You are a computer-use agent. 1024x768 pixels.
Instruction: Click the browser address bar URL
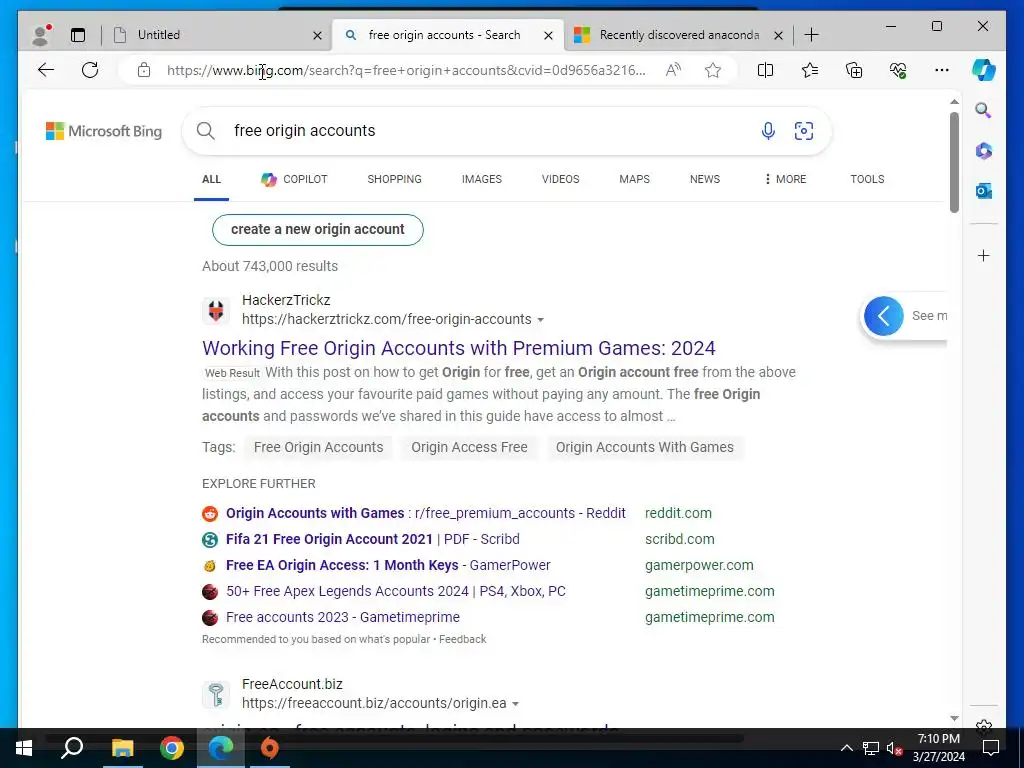pos(406,71)
